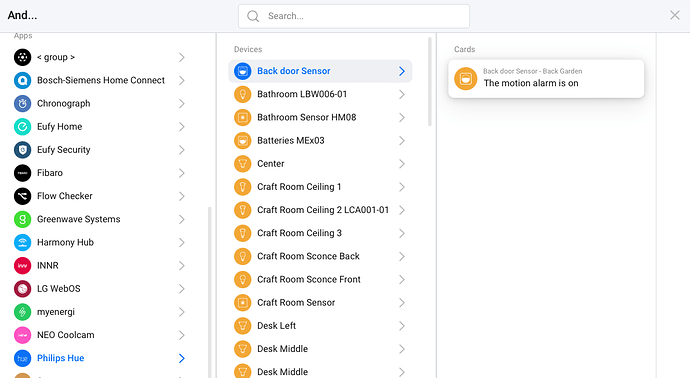Click the 'Craft Room Ceiling 1' device name
Viewport: 690px width, 378px height.
pyautogui.click(x=299, y=187)
